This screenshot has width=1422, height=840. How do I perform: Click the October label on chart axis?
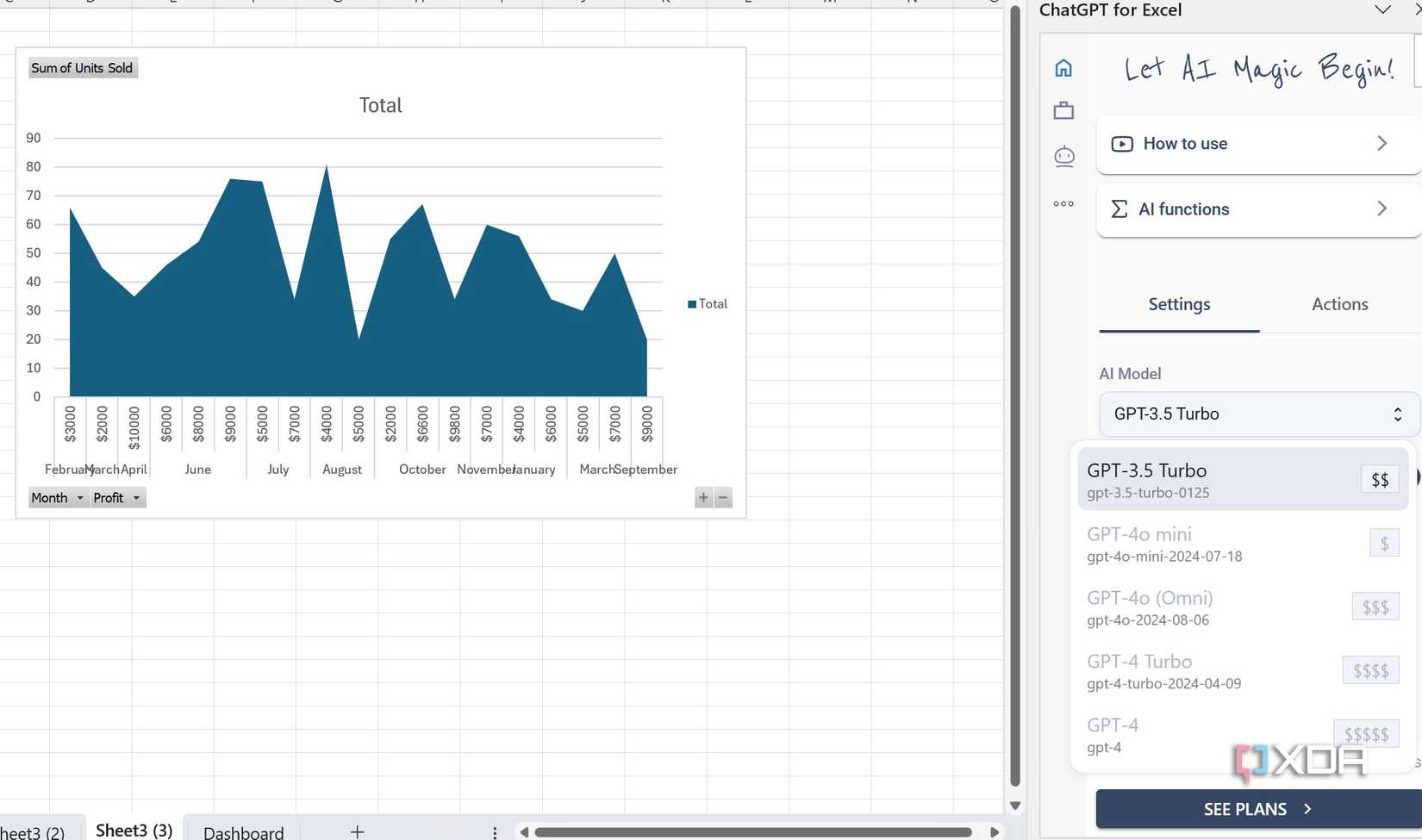pyautogui.click(x=422, y=470)
